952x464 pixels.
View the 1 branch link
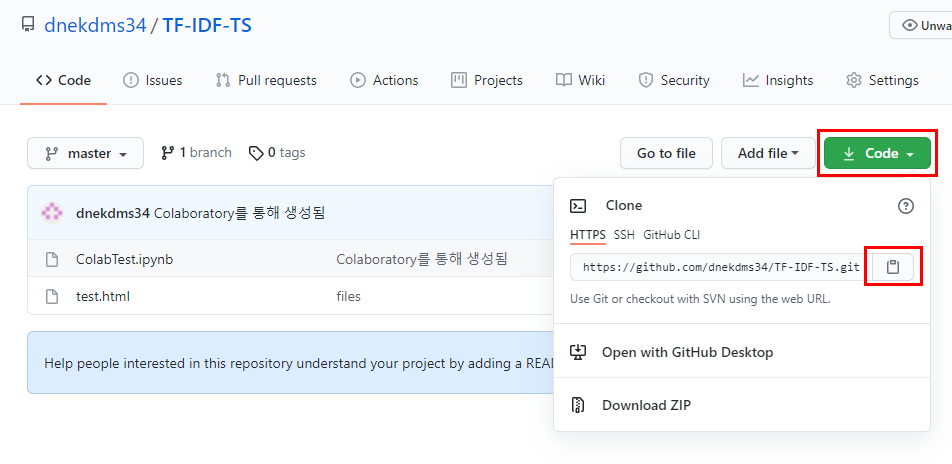[196, 152]
